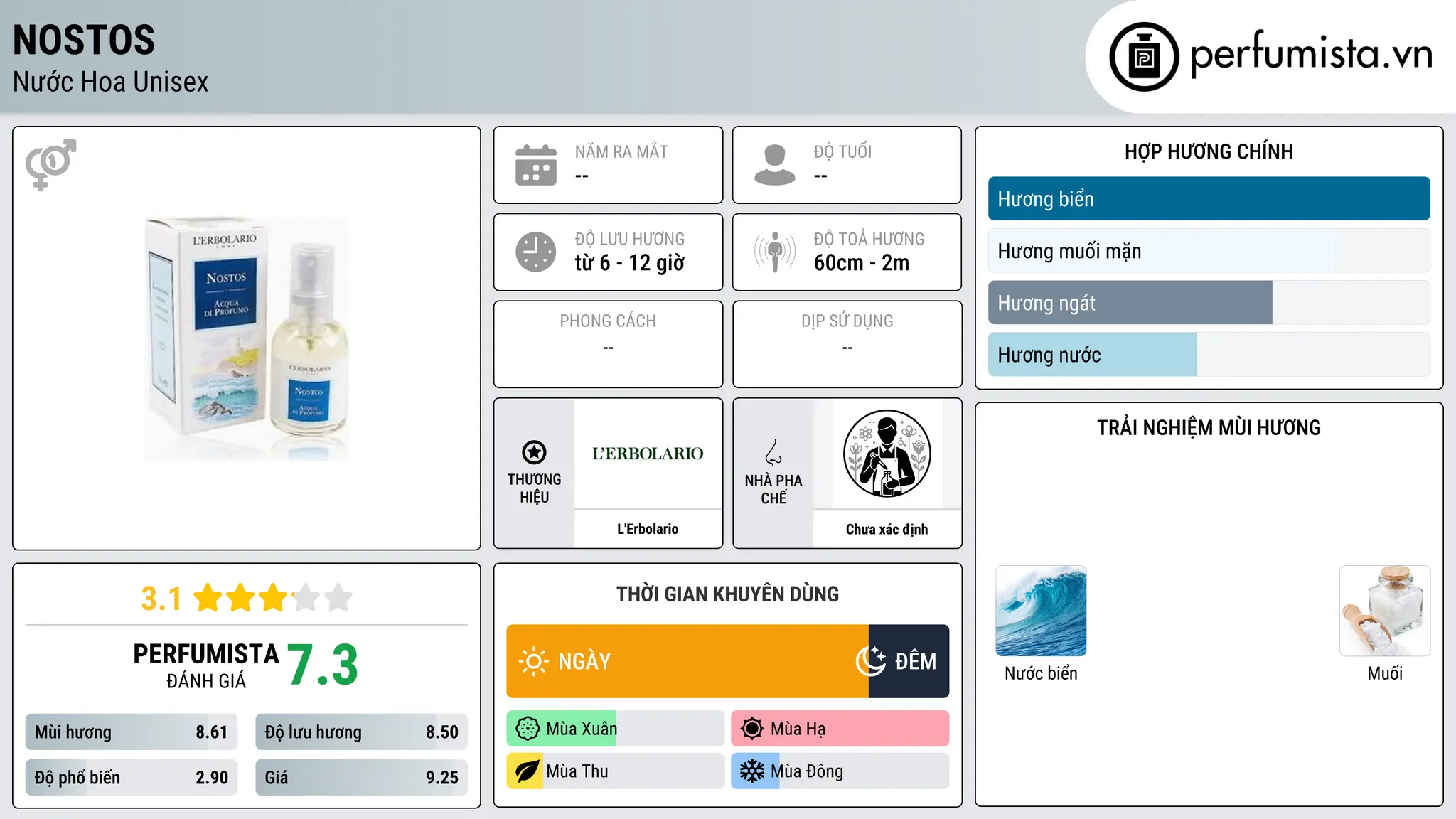Click the clock icon beside Độ lưu hương
This screenshot has height=819, width=1456.
[x=536, y=252]
